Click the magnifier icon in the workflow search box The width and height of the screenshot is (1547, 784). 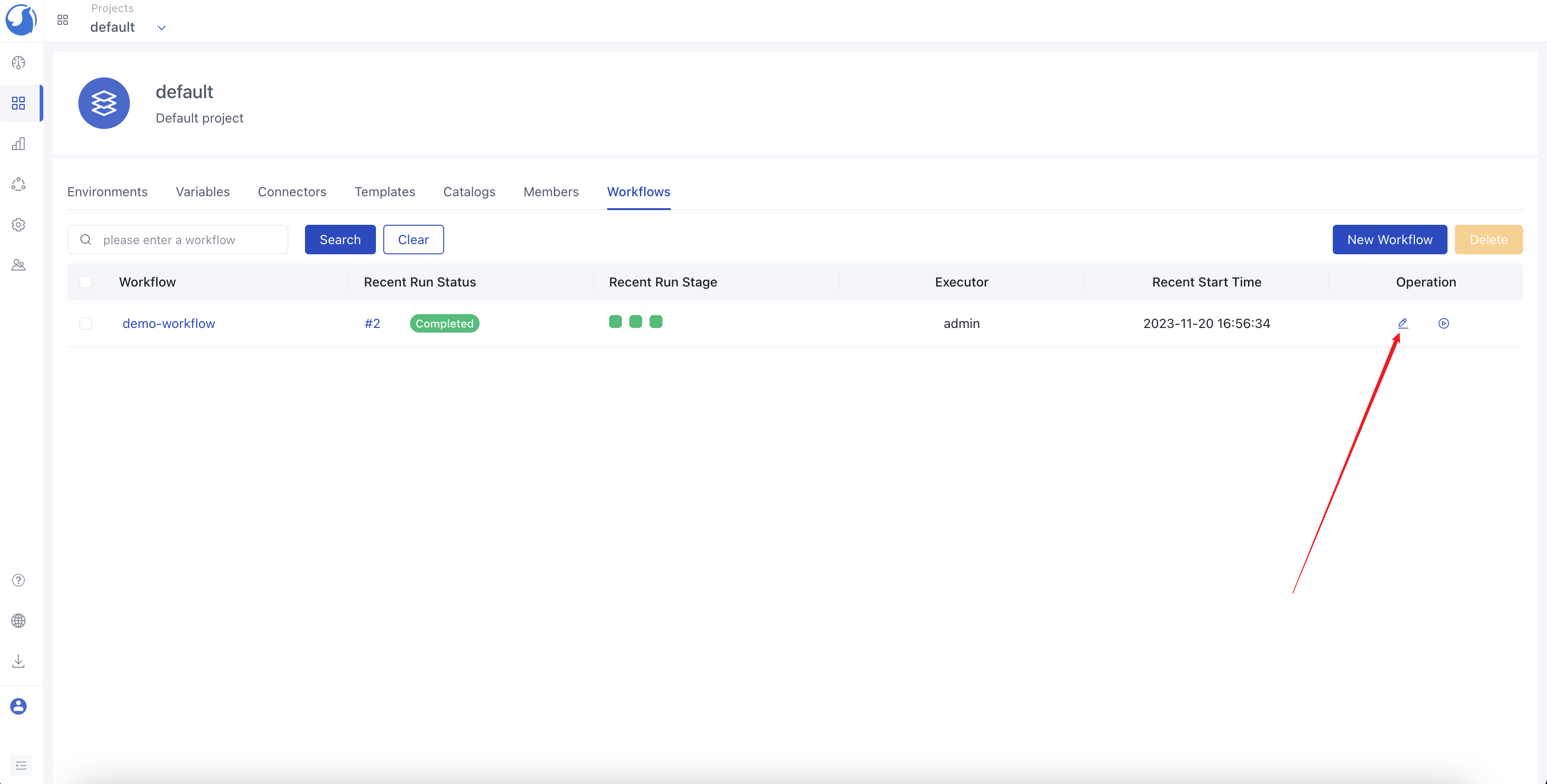click(x=86, y=240)
